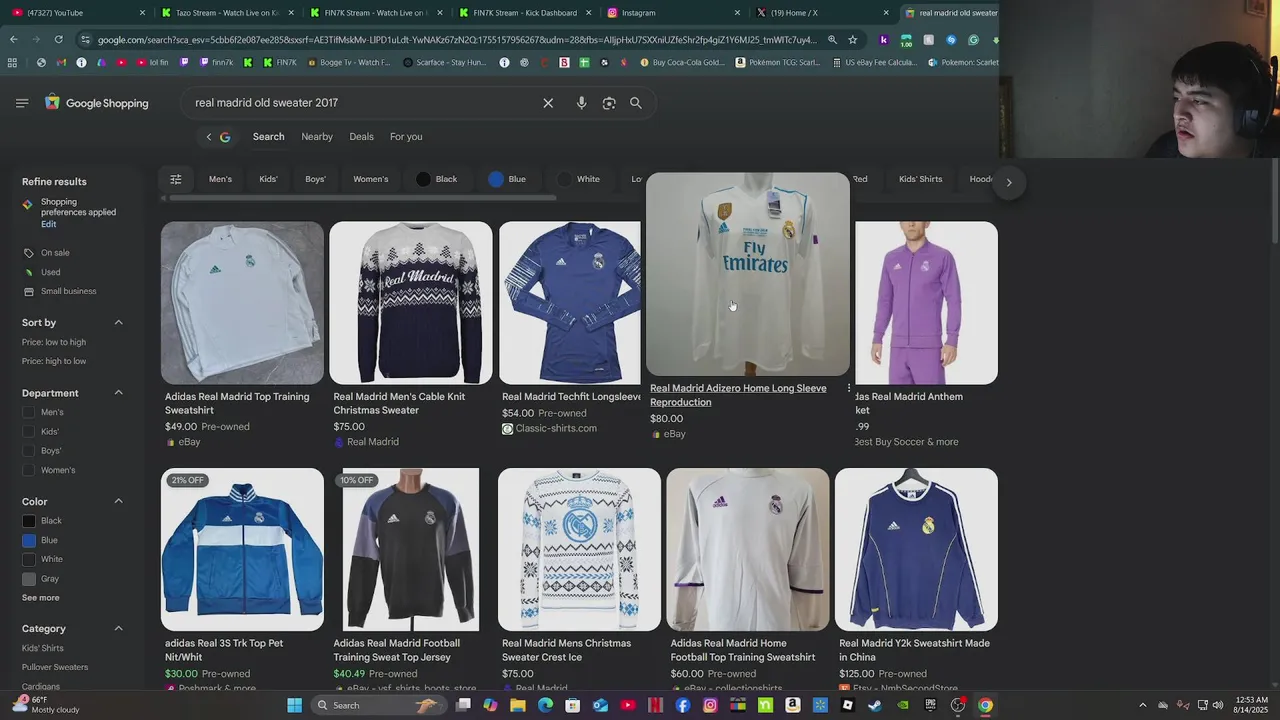Select the Black color filter in sidebar

29,521
